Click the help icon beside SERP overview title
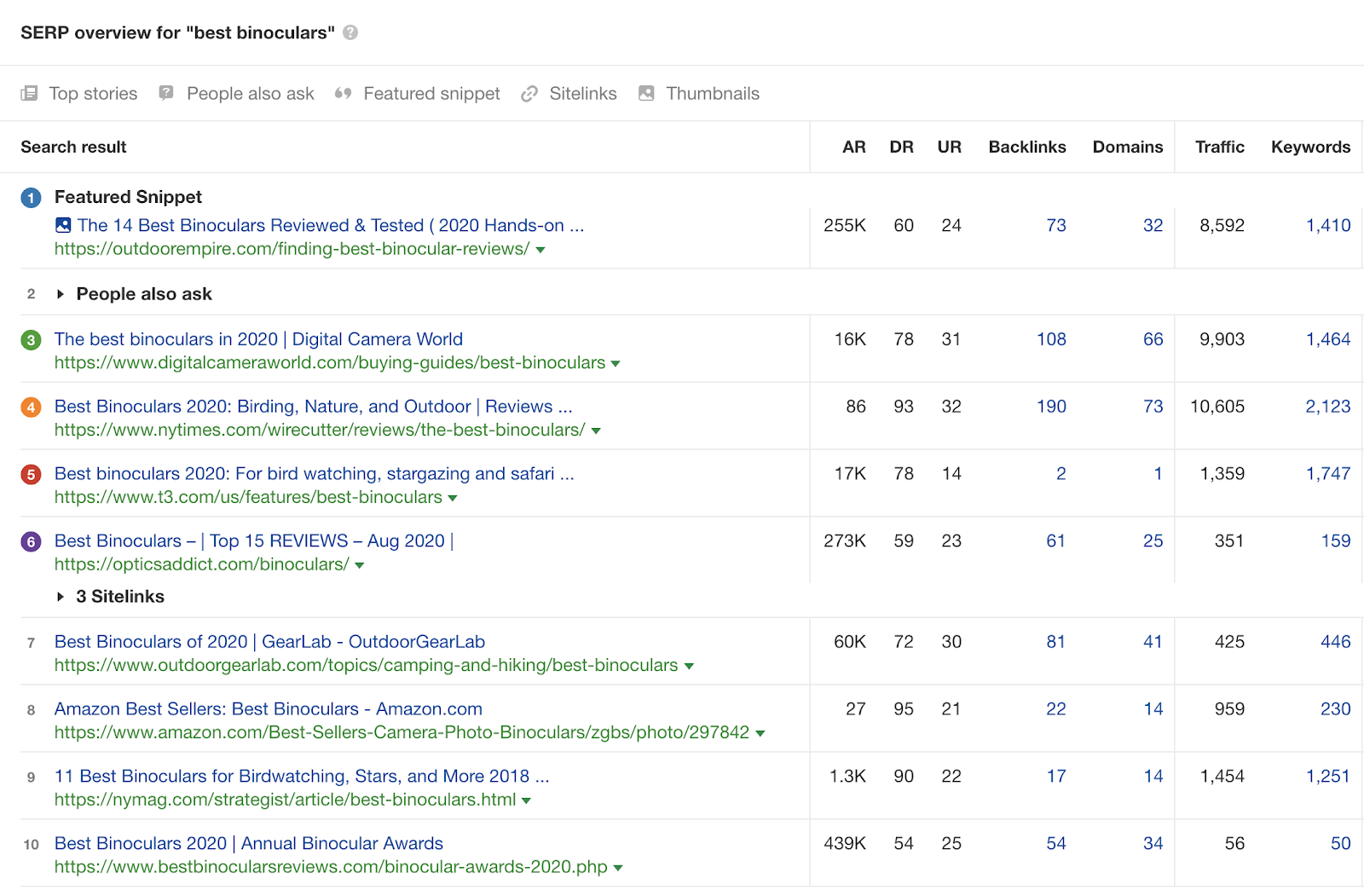 [350, 32]
